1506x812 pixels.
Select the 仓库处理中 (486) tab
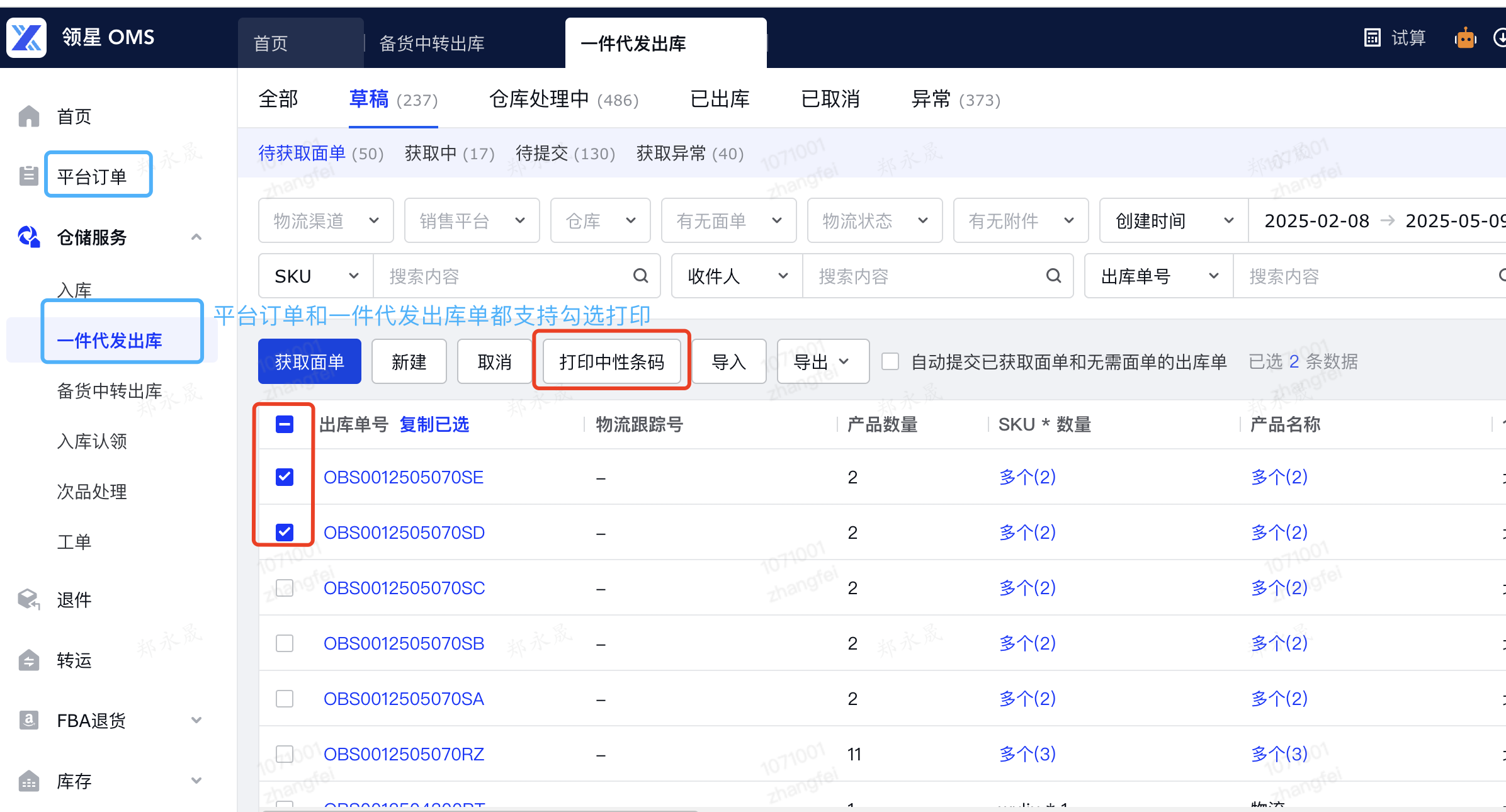564,99
